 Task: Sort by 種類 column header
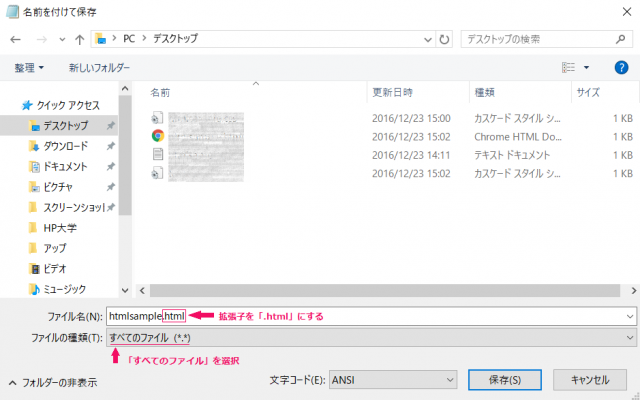484,93
